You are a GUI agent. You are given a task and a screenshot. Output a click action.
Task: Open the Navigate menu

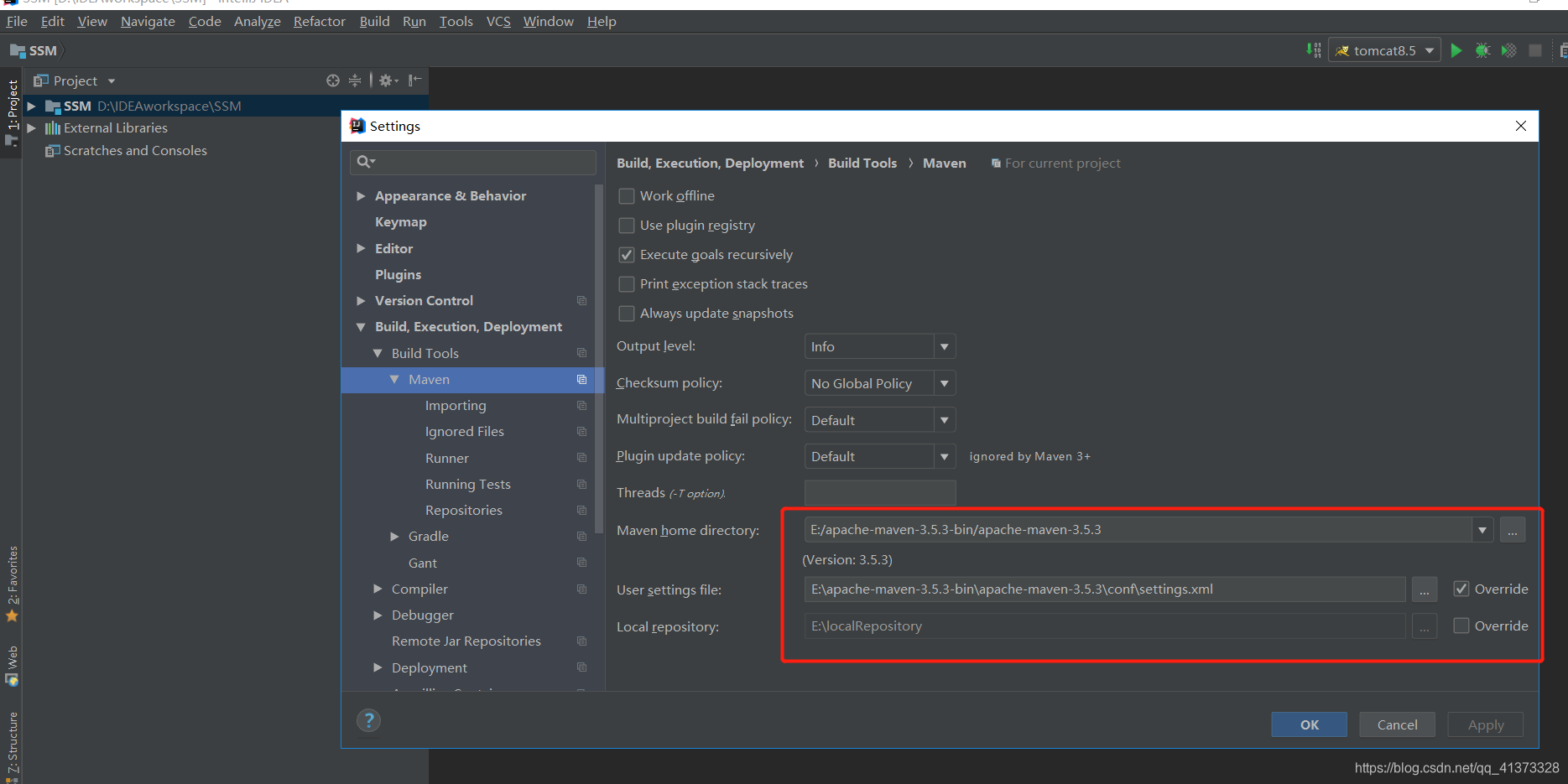pyautogui.click(x=148, y=21)
